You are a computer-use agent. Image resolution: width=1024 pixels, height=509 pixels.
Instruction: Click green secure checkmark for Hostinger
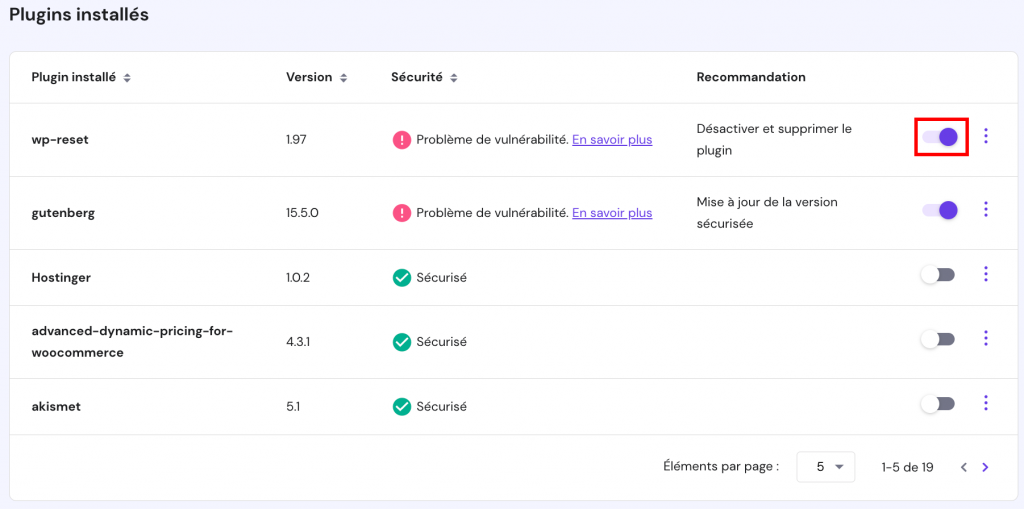click(x=402, y=278)
